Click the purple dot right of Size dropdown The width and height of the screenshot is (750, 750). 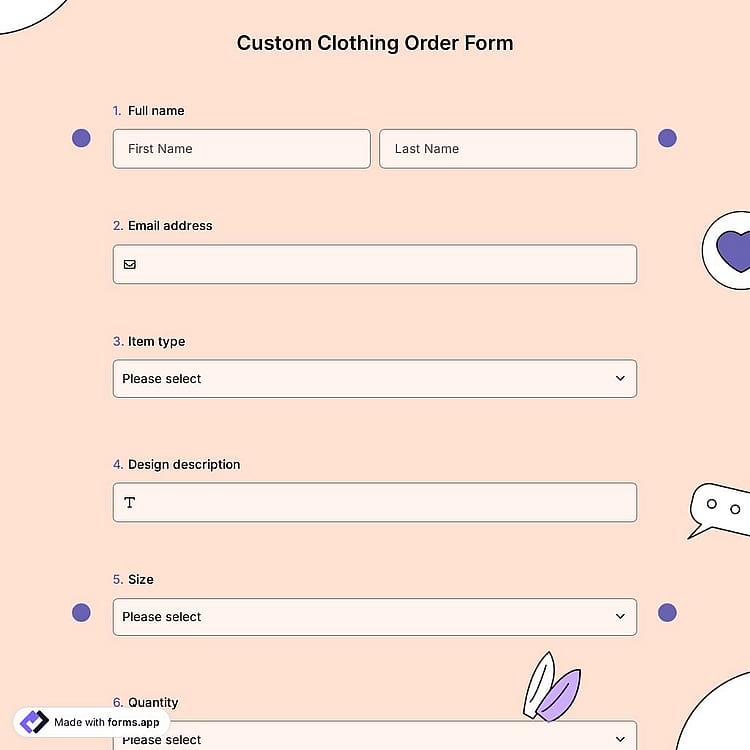(667, 612)
